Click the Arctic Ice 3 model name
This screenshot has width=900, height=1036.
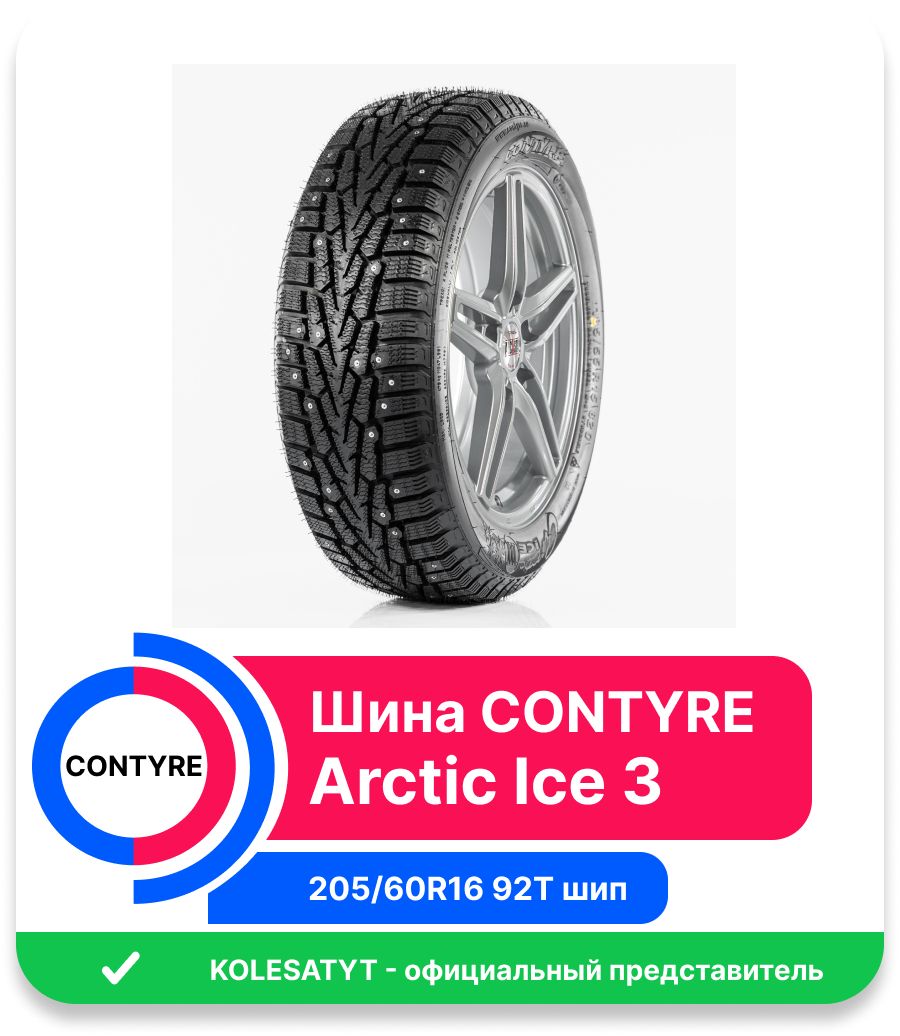[x=485, y=782]
